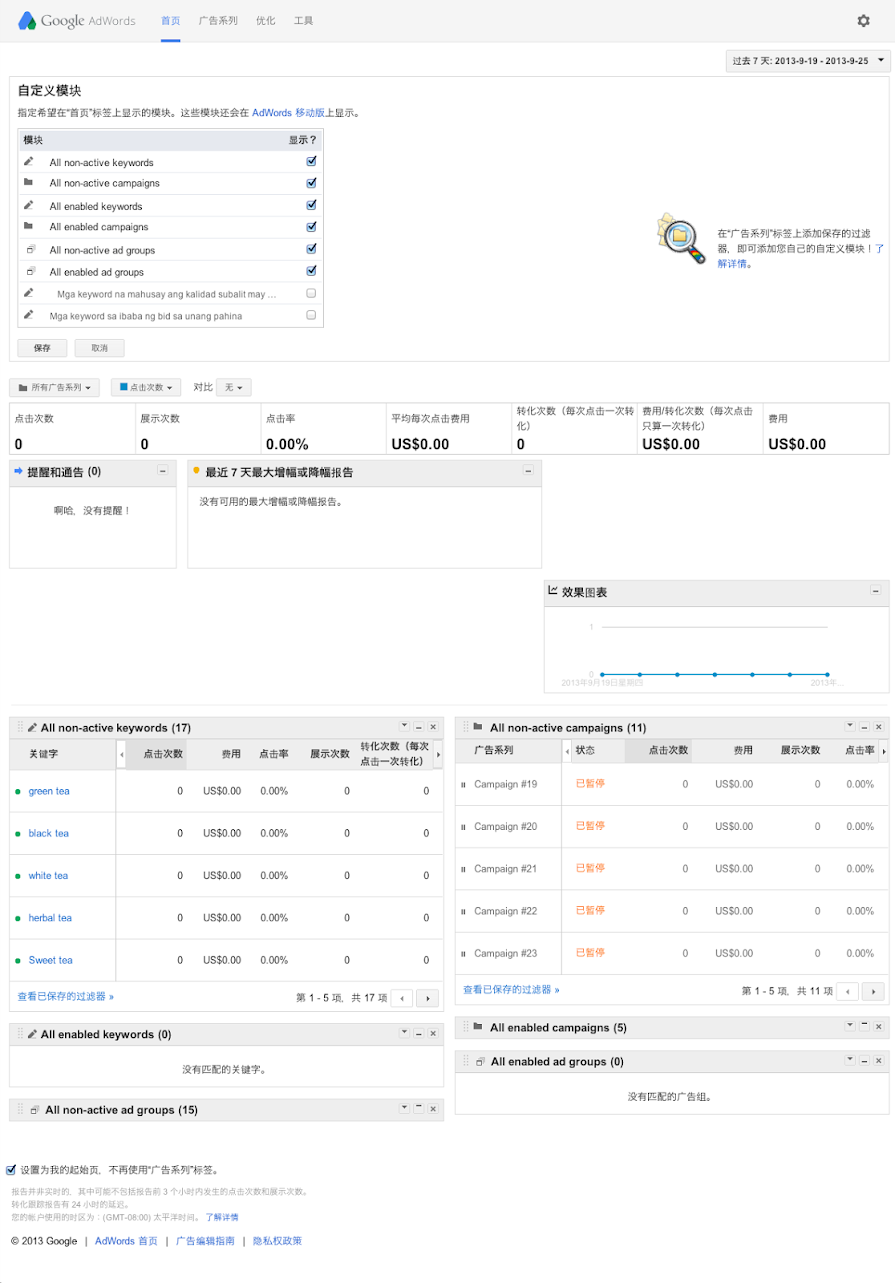Uncheck All non-active campaigns display checkbox

tap(311, 183)
